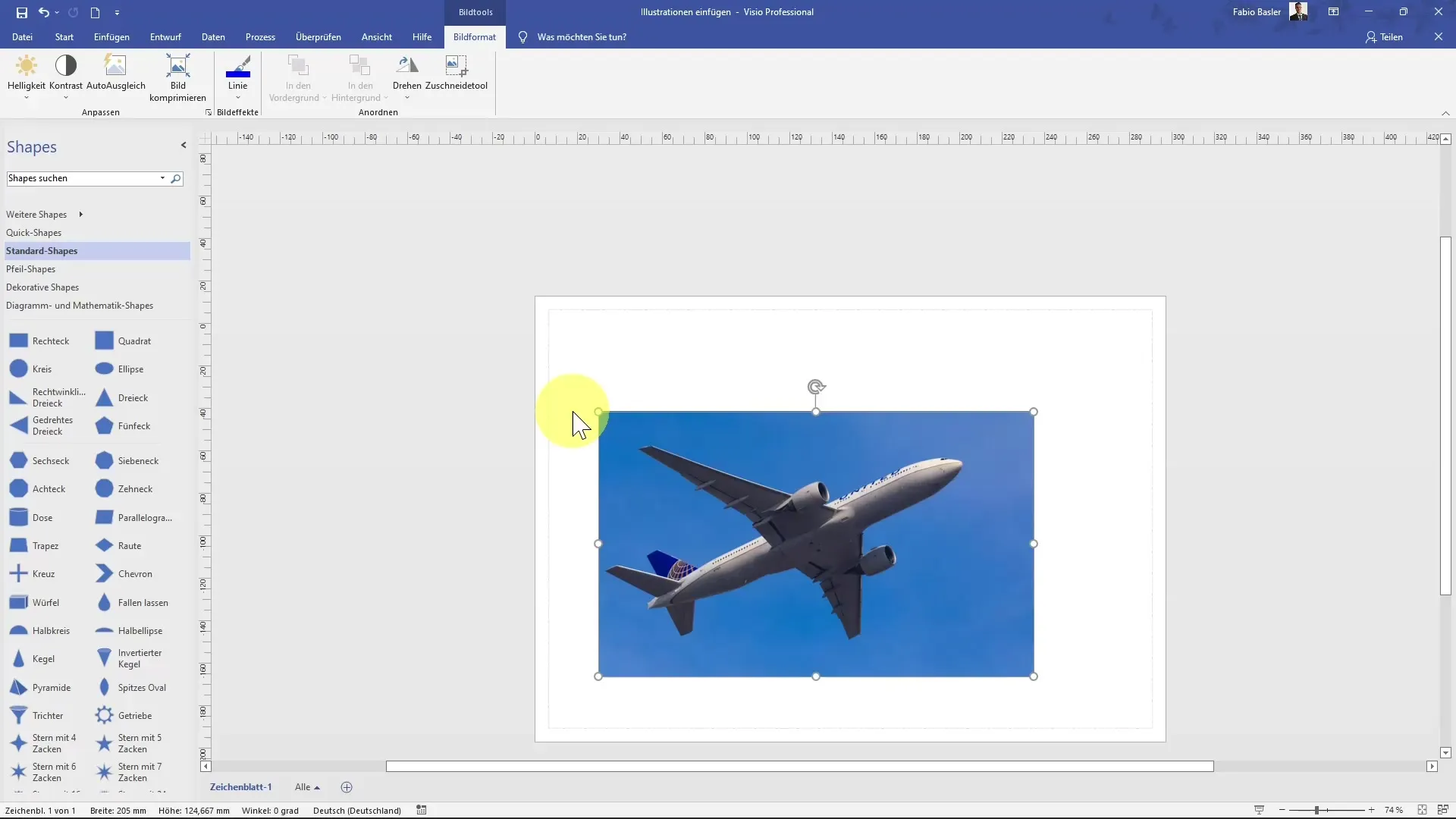Select the Chevron shape
1456x819 pixels.
pos(124,574)
